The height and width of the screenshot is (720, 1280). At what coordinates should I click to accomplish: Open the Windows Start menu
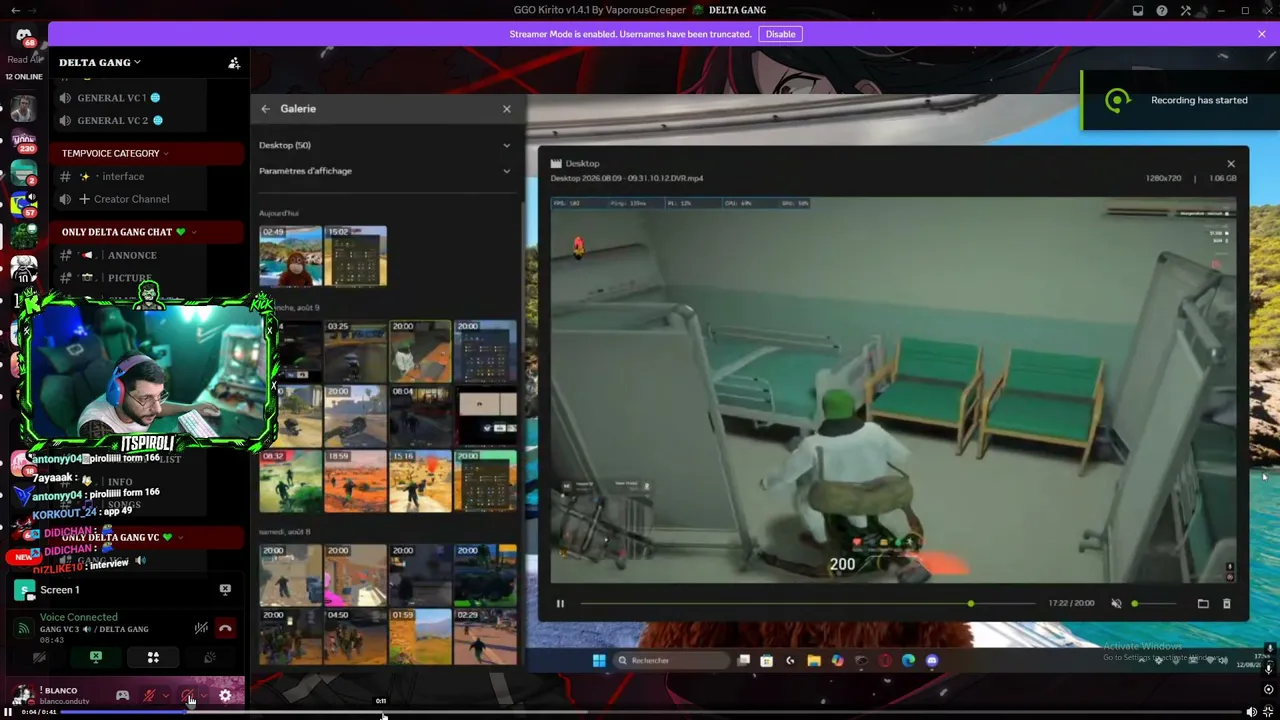click(x=599, y=661)
